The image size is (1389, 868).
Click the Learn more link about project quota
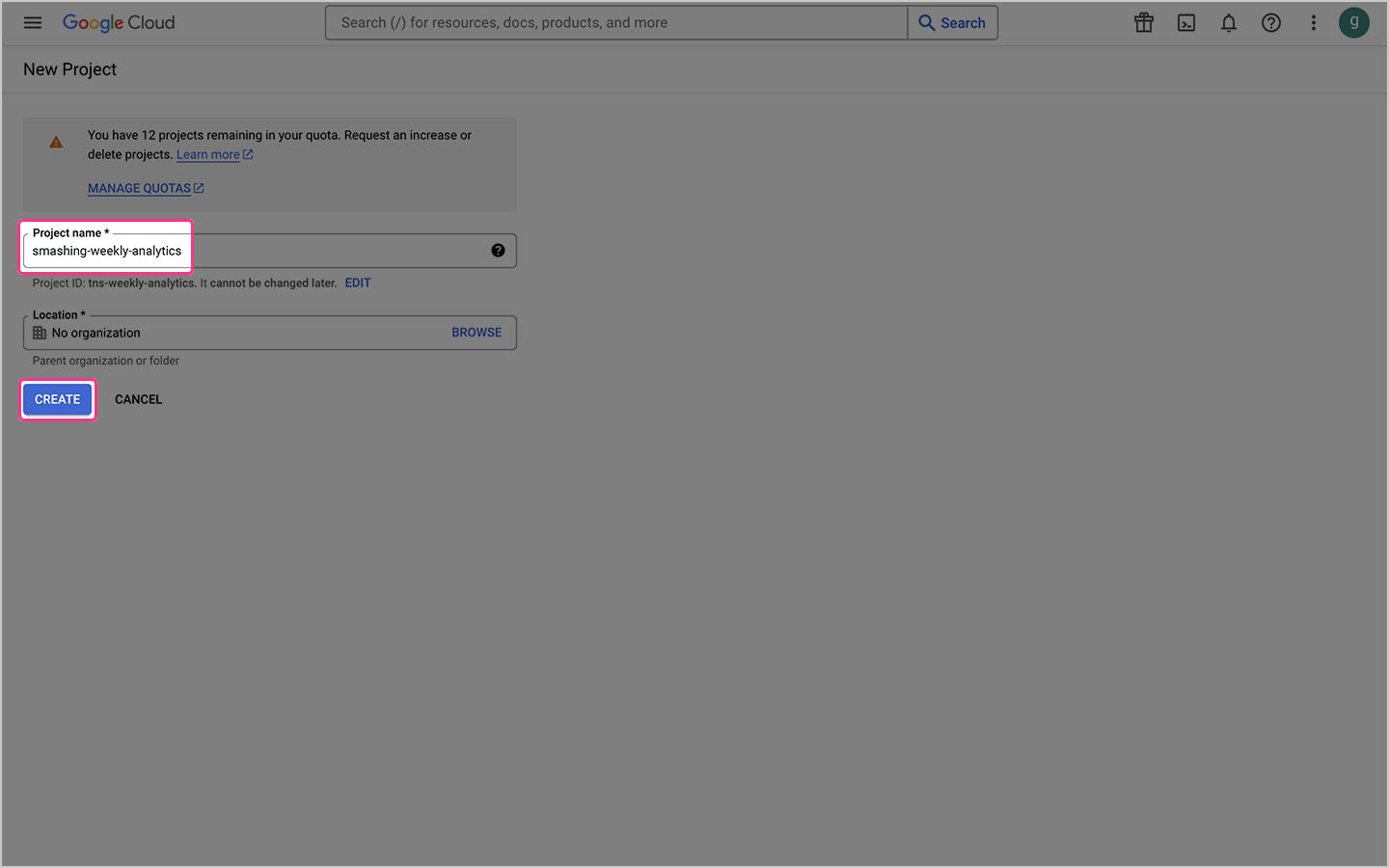click(207, 154)
